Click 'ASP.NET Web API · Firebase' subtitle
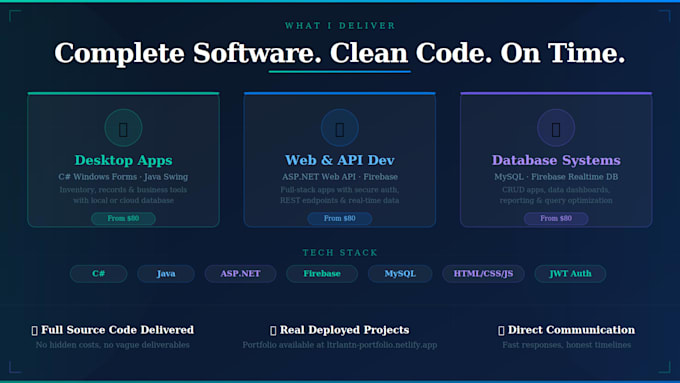The width and height of the screenshot is (680, 383). coord(340,177)
